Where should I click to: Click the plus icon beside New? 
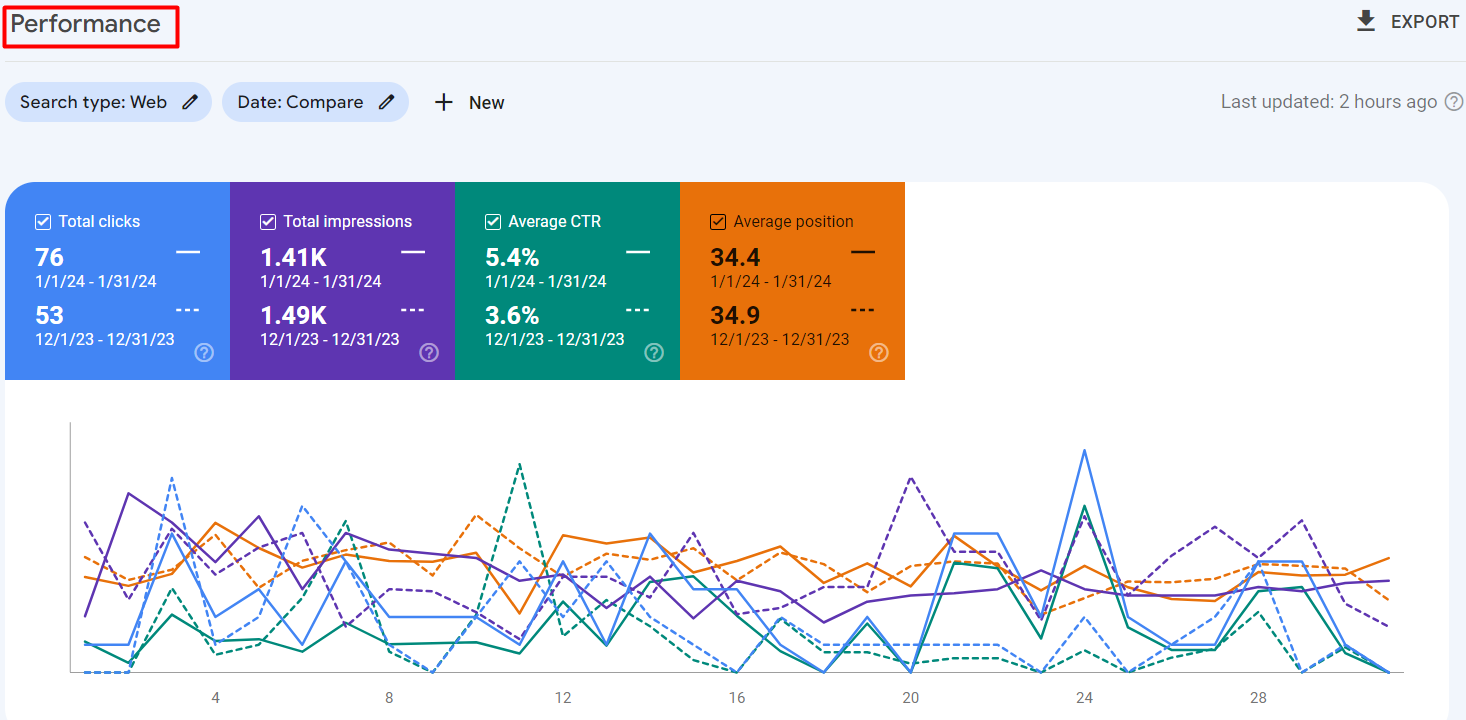click(x=444, y=102)
